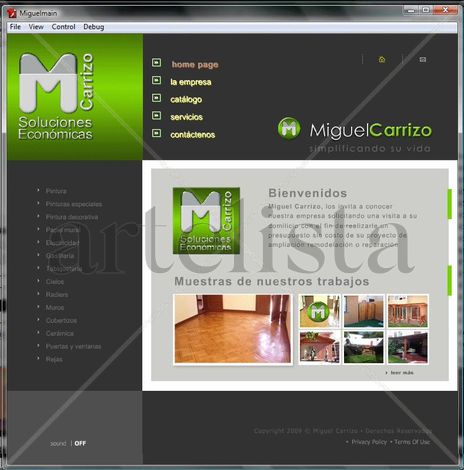This screenshot has width=464, height=470.
Task: Click the yellow home icon at top right
Action: [x=382, y=60]
